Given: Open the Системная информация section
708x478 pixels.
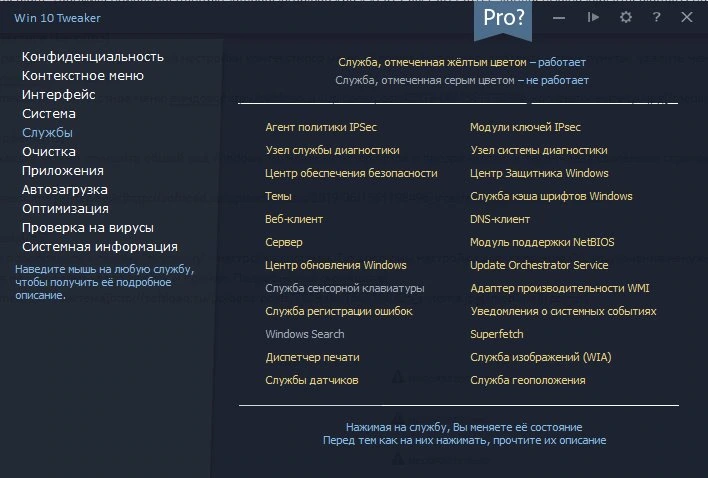Looking at the screenshot, I should pyautogui.click(x=100, y=246).
